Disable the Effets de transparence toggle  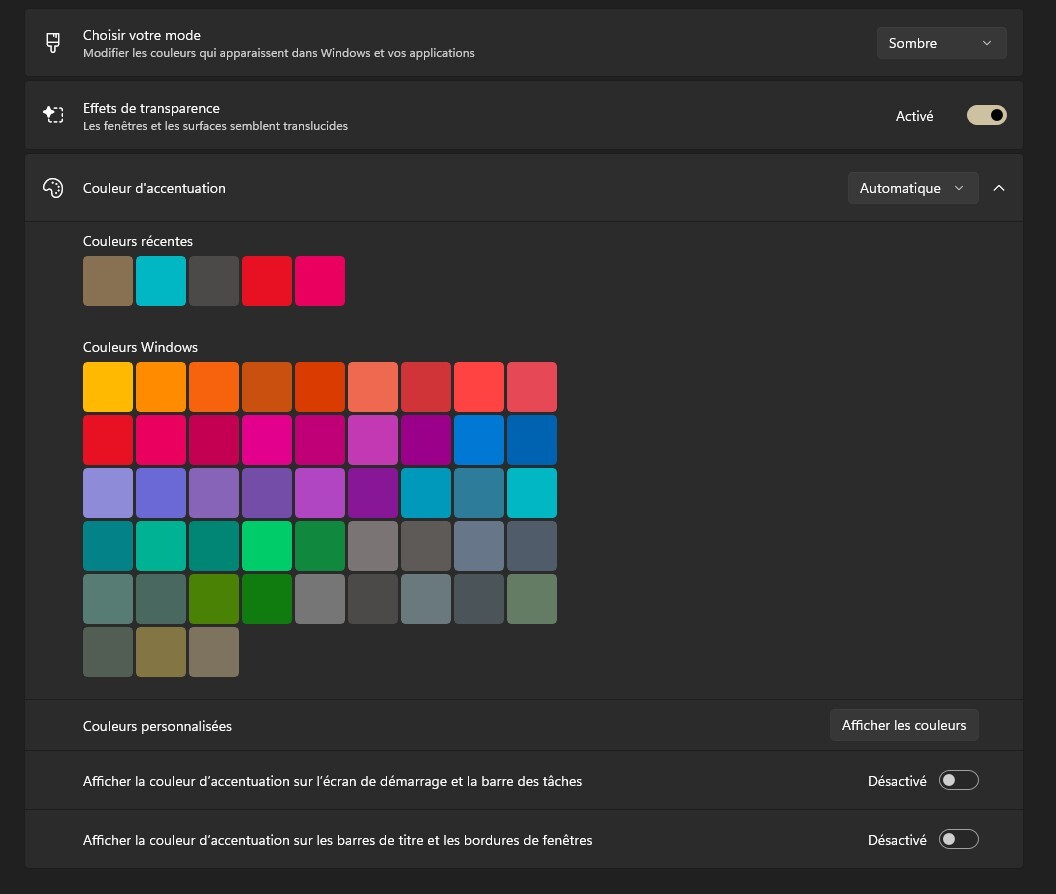[x=986, y=116]
